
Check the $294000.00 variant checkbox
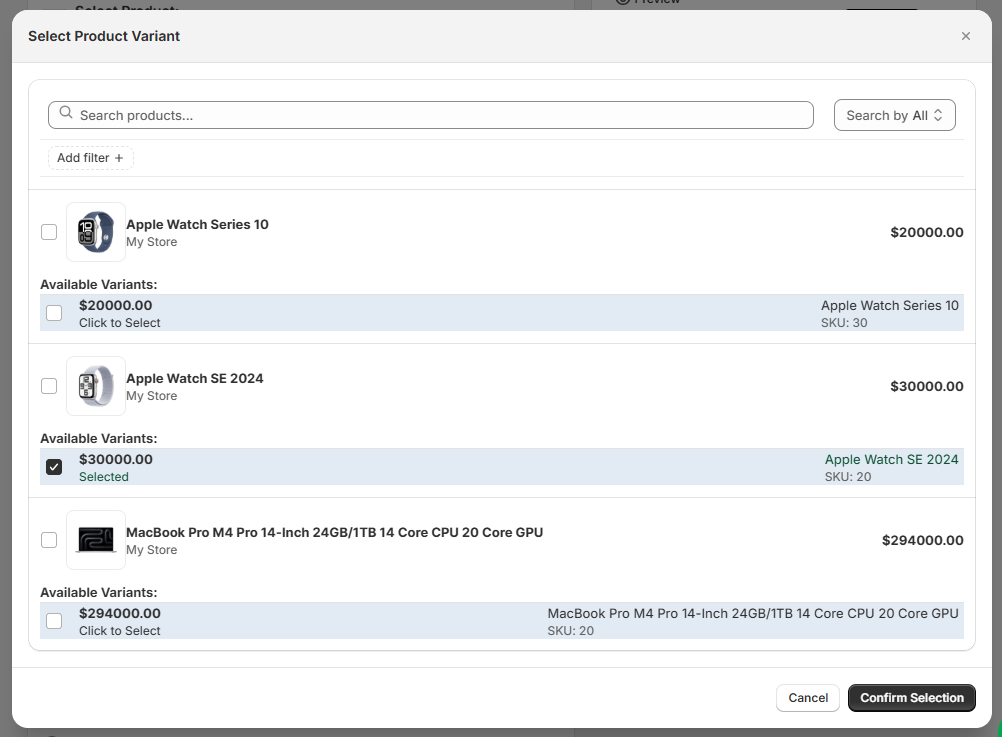click(54, 621)
